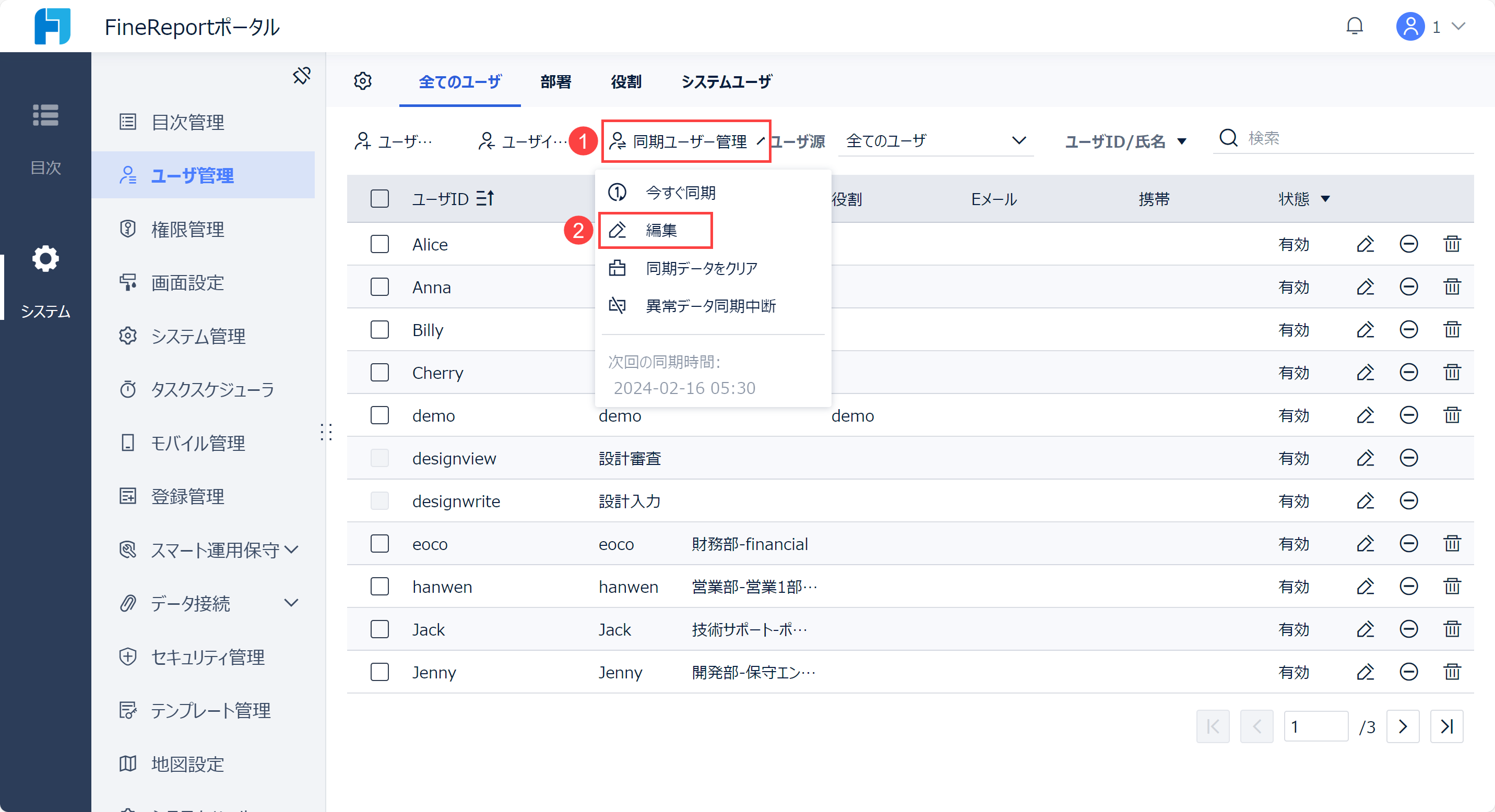Sort the list by ユーザID

click(x=484, y=199)
